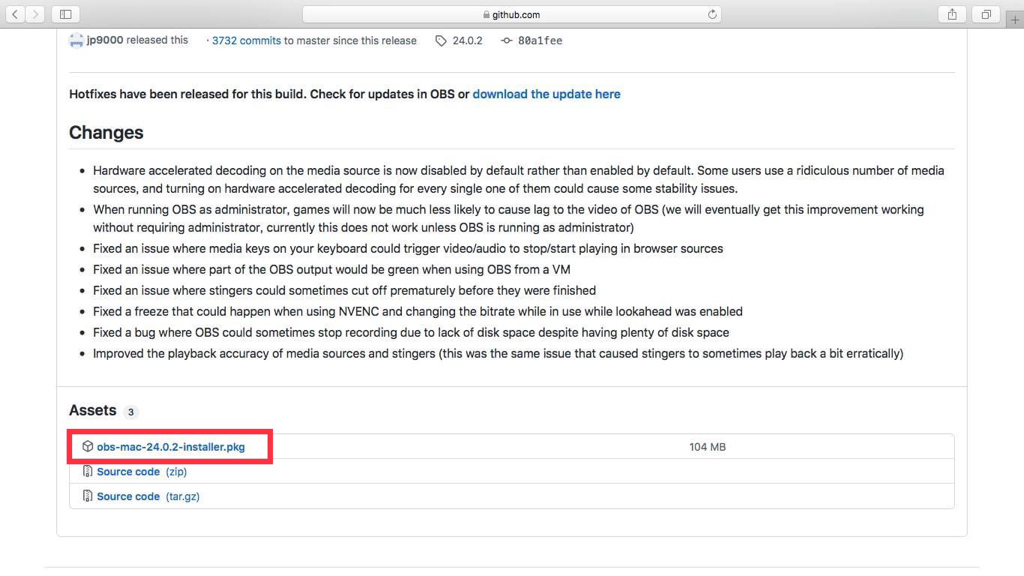Image resolution: width=1024 pixels, height=576 pixels.
Task: Download Source code (tar.gz)
Action: click(148, 496)
